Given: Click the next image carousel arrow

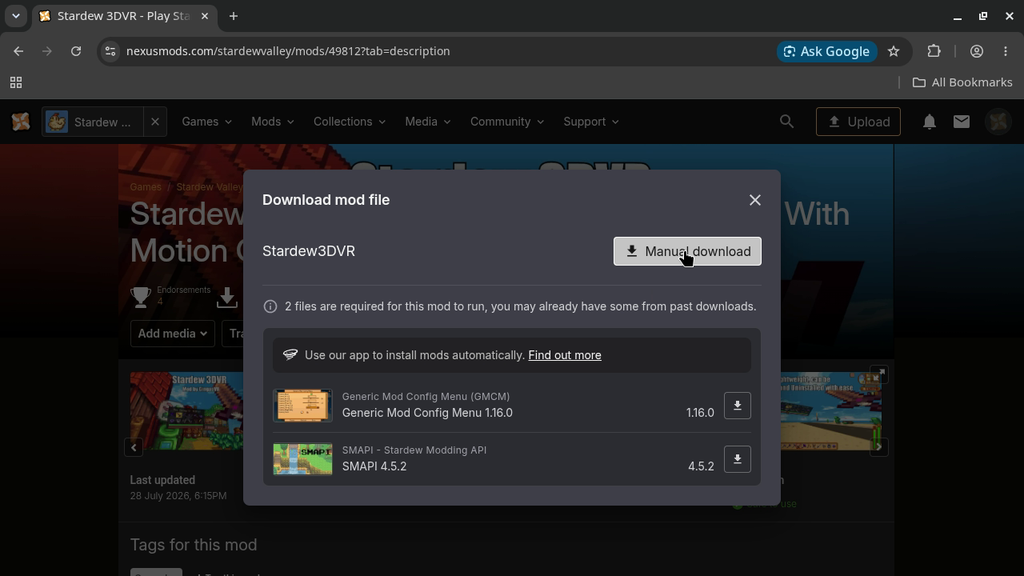Looking at the screenshot, I should click(x=879, y=447).
